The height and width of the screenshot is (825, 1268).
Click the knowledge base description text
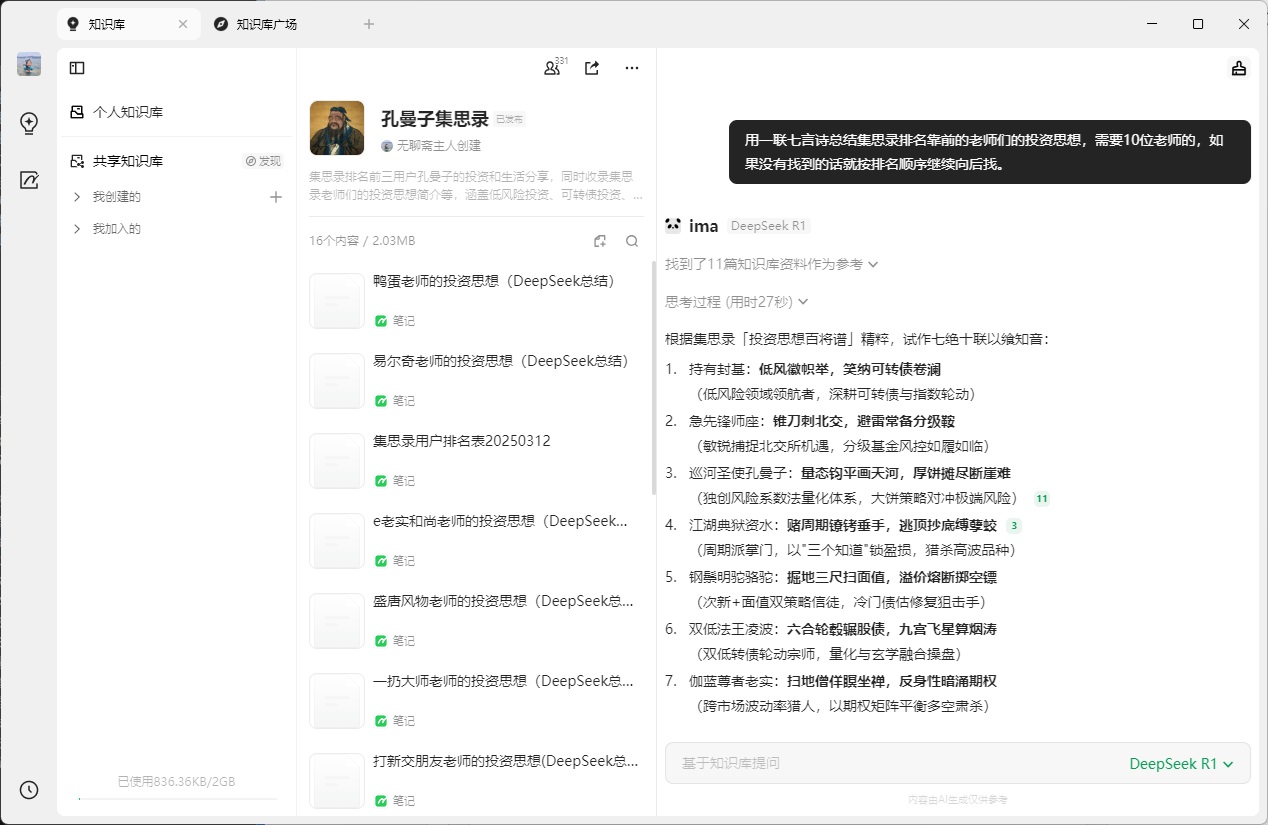point(476,185)
